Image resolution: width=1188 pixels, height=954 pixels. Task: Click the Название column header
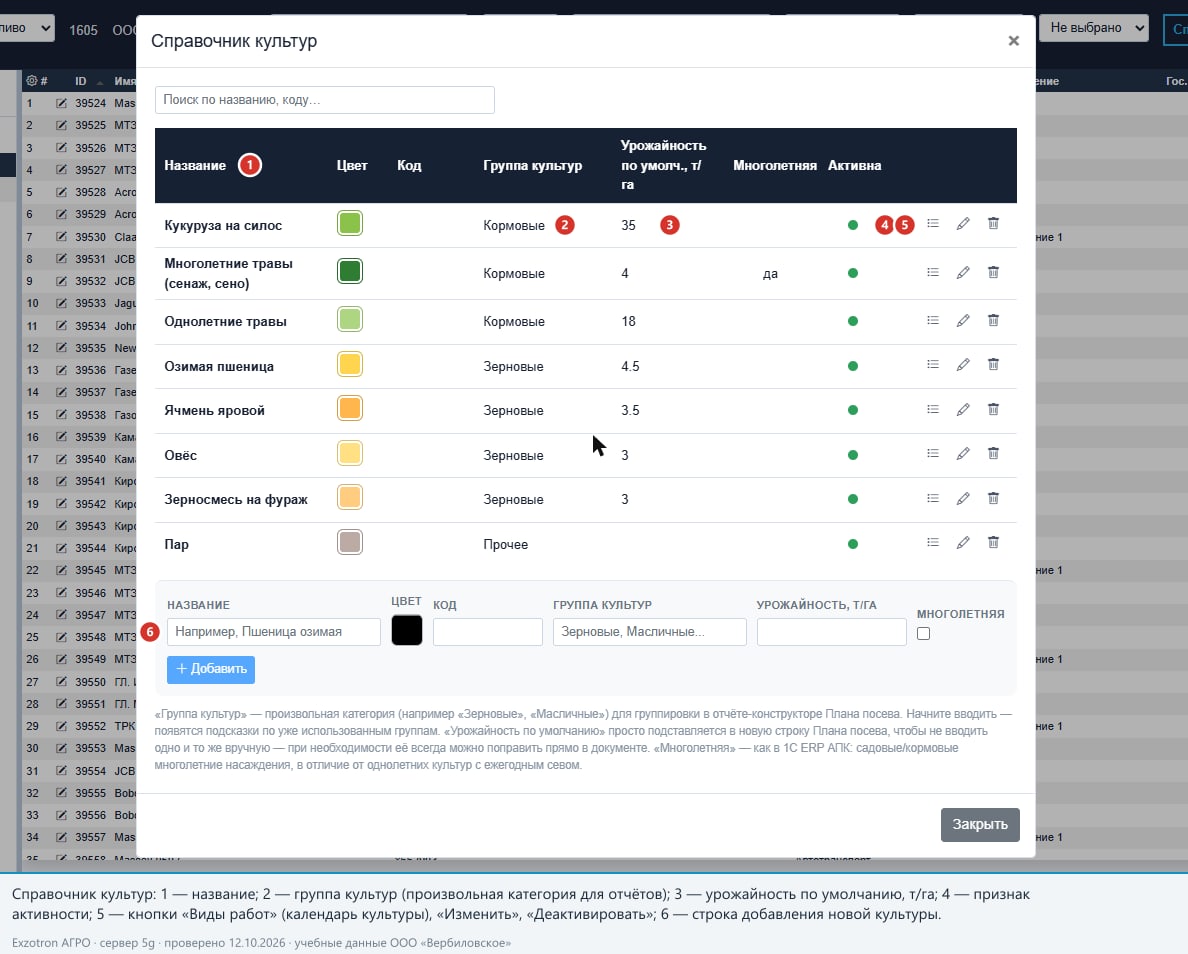point(195,165)
